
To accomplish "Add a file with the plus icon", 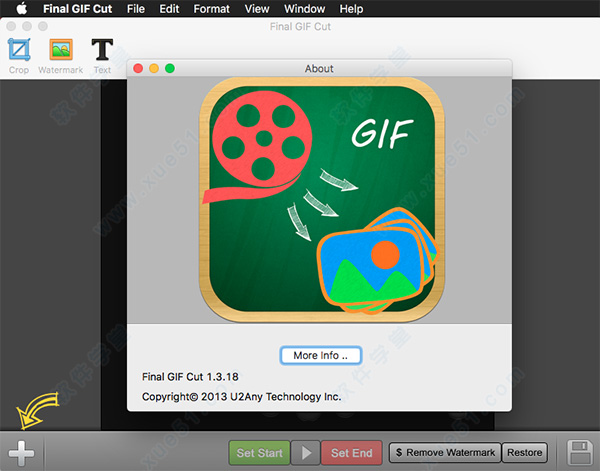I will (21, 453).
